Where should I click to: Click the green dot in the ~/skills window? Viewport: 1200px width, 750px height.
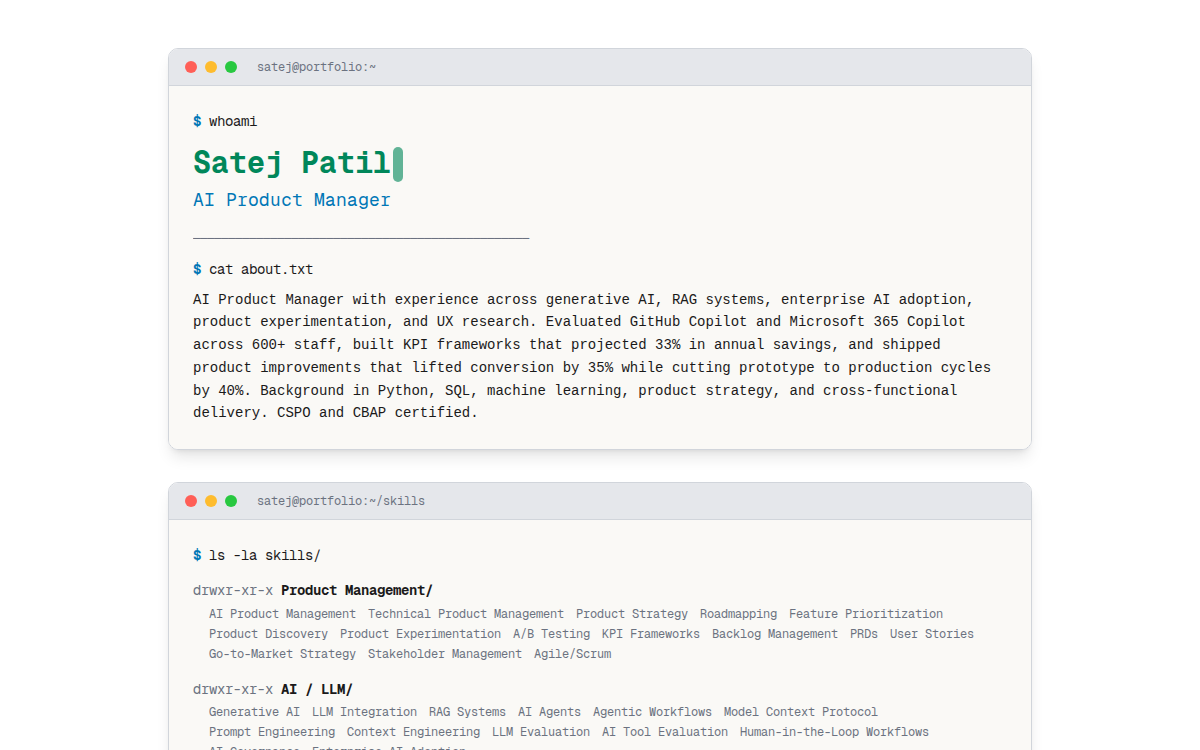231,501
